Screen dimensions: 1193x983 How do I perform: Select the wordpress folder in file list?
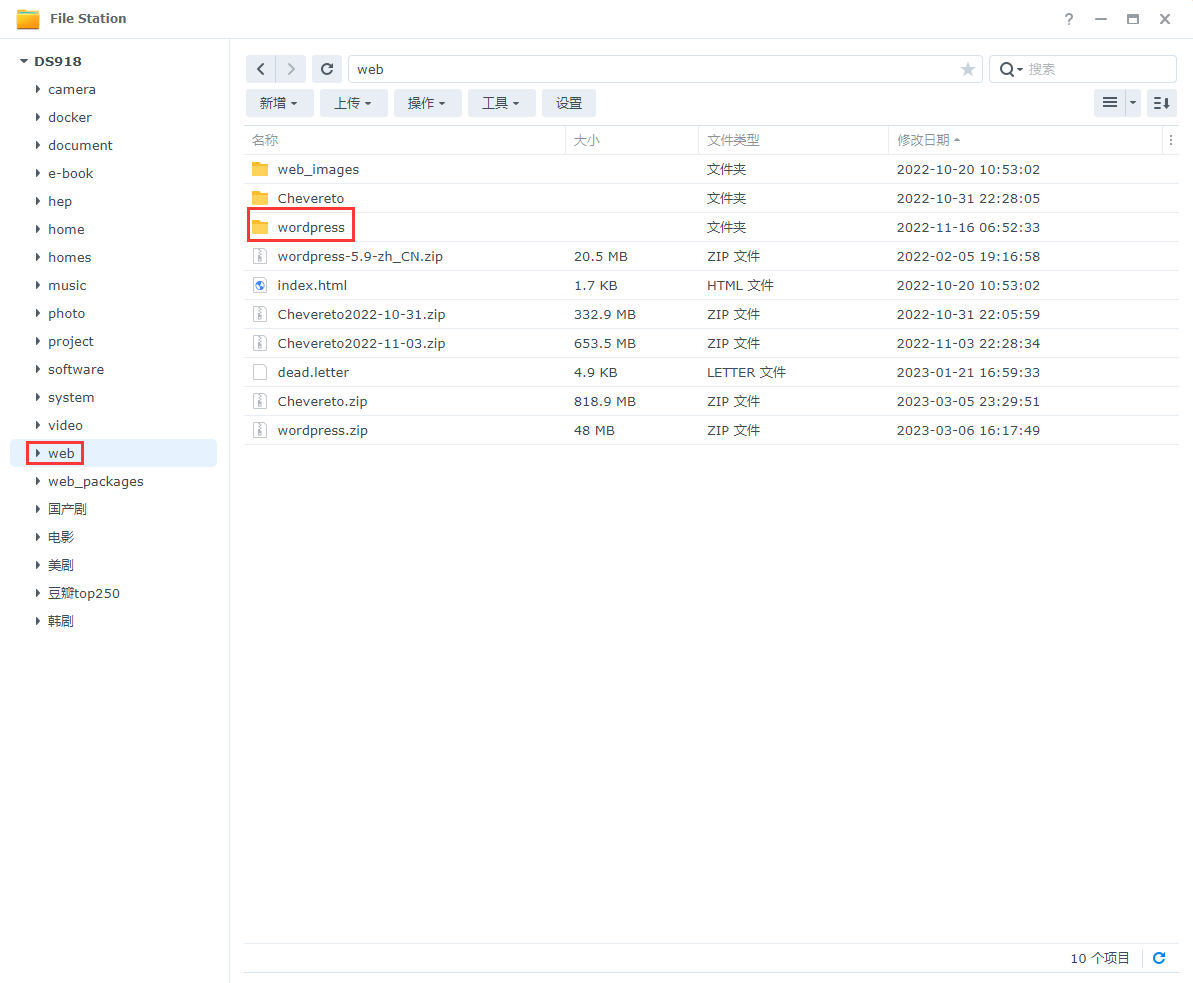(x=311, y=227)
